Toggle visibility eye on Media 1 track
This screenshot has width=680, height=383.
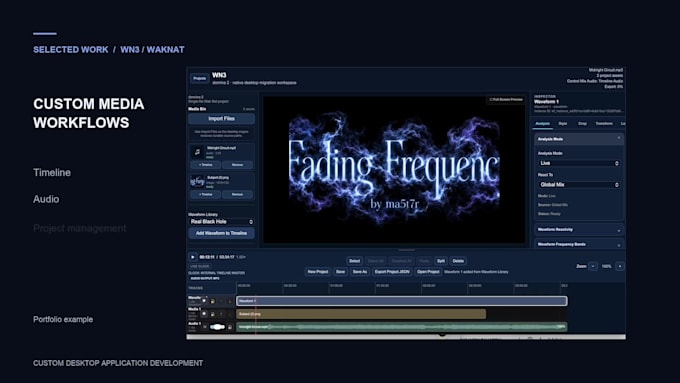coord(204,314)
